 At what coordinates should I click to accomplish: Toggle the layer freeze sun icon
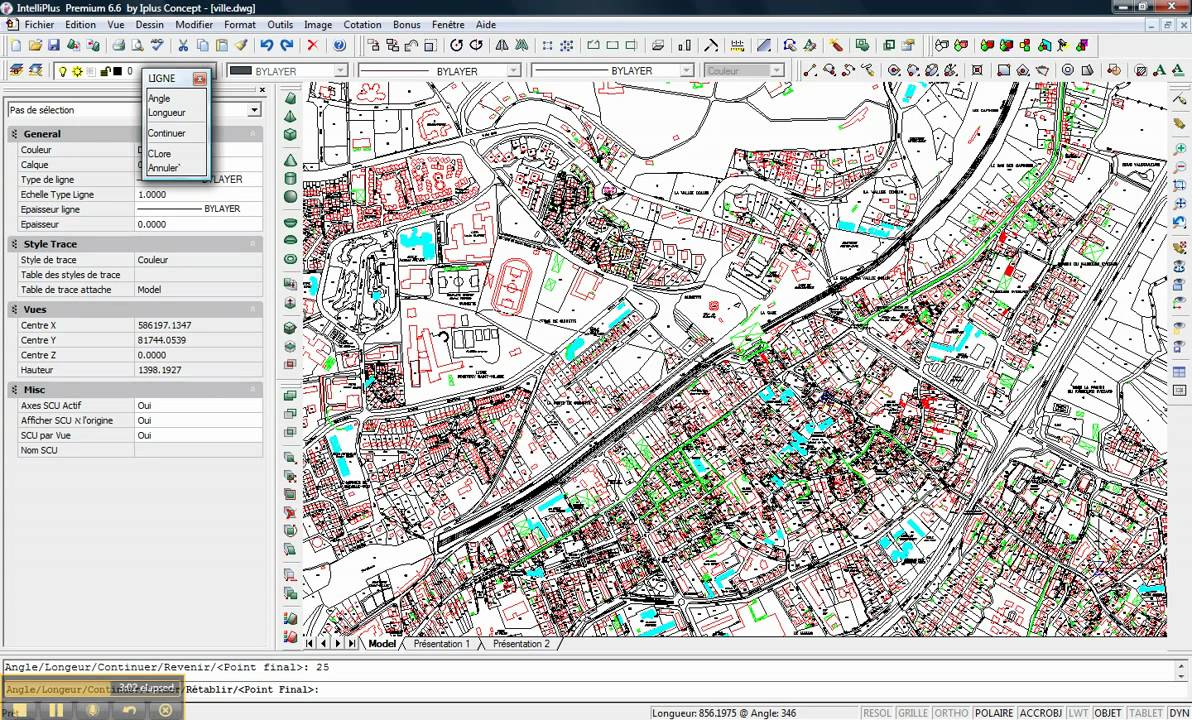[77, 71]
